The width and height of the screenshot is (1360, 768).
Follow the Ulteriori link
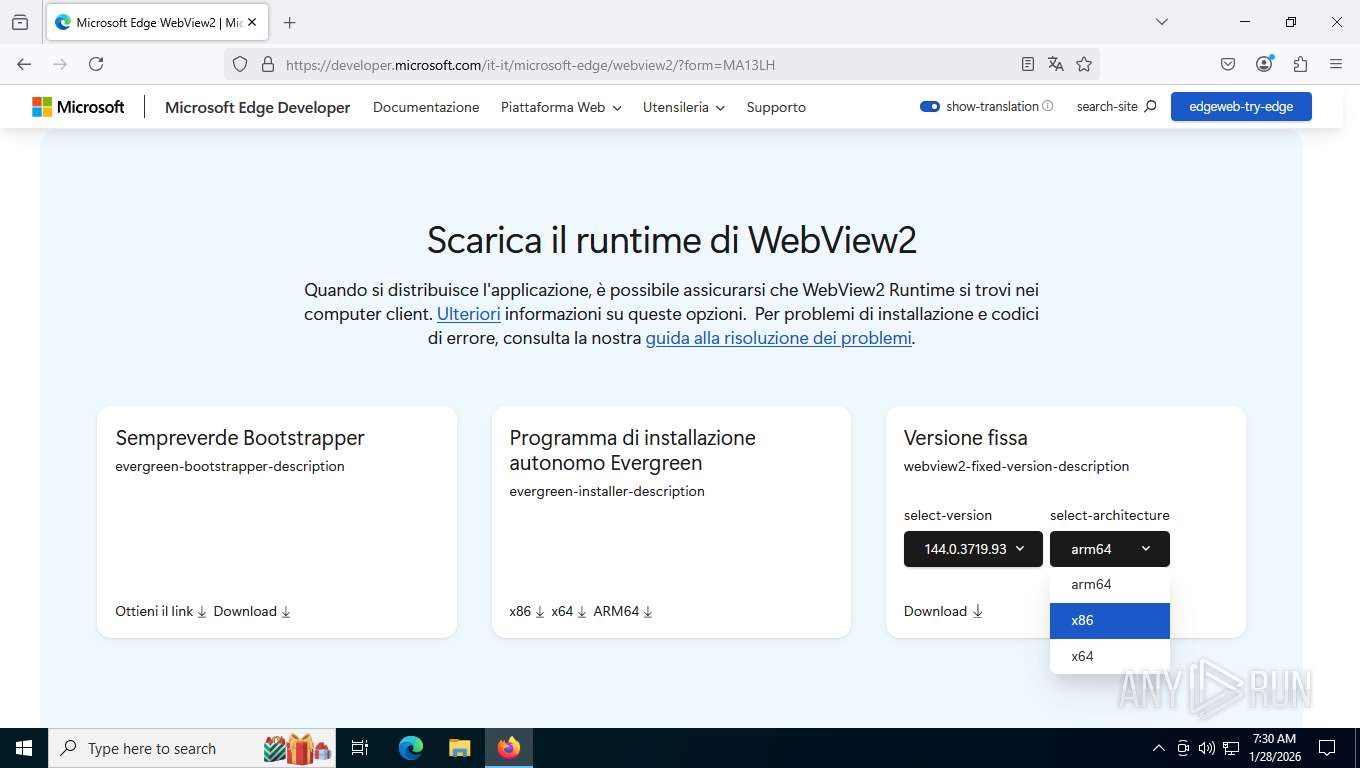click(x=469, y=314)
